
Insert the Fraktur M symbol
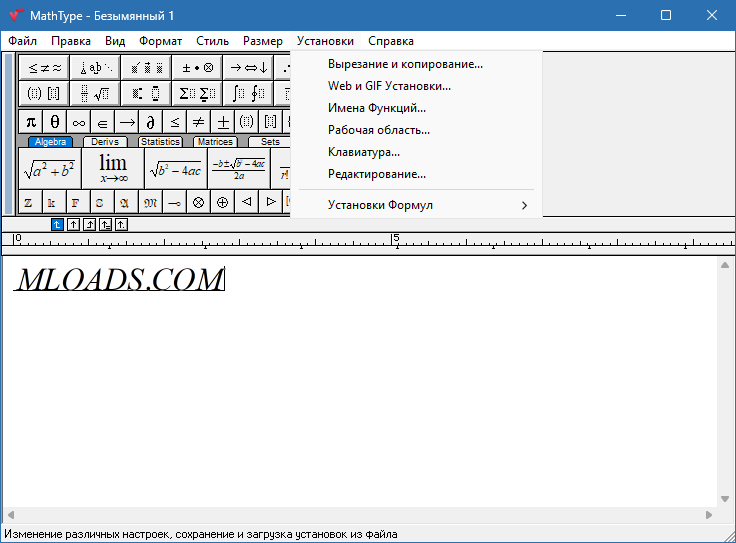pyautogui.click(x=151, y=202)
